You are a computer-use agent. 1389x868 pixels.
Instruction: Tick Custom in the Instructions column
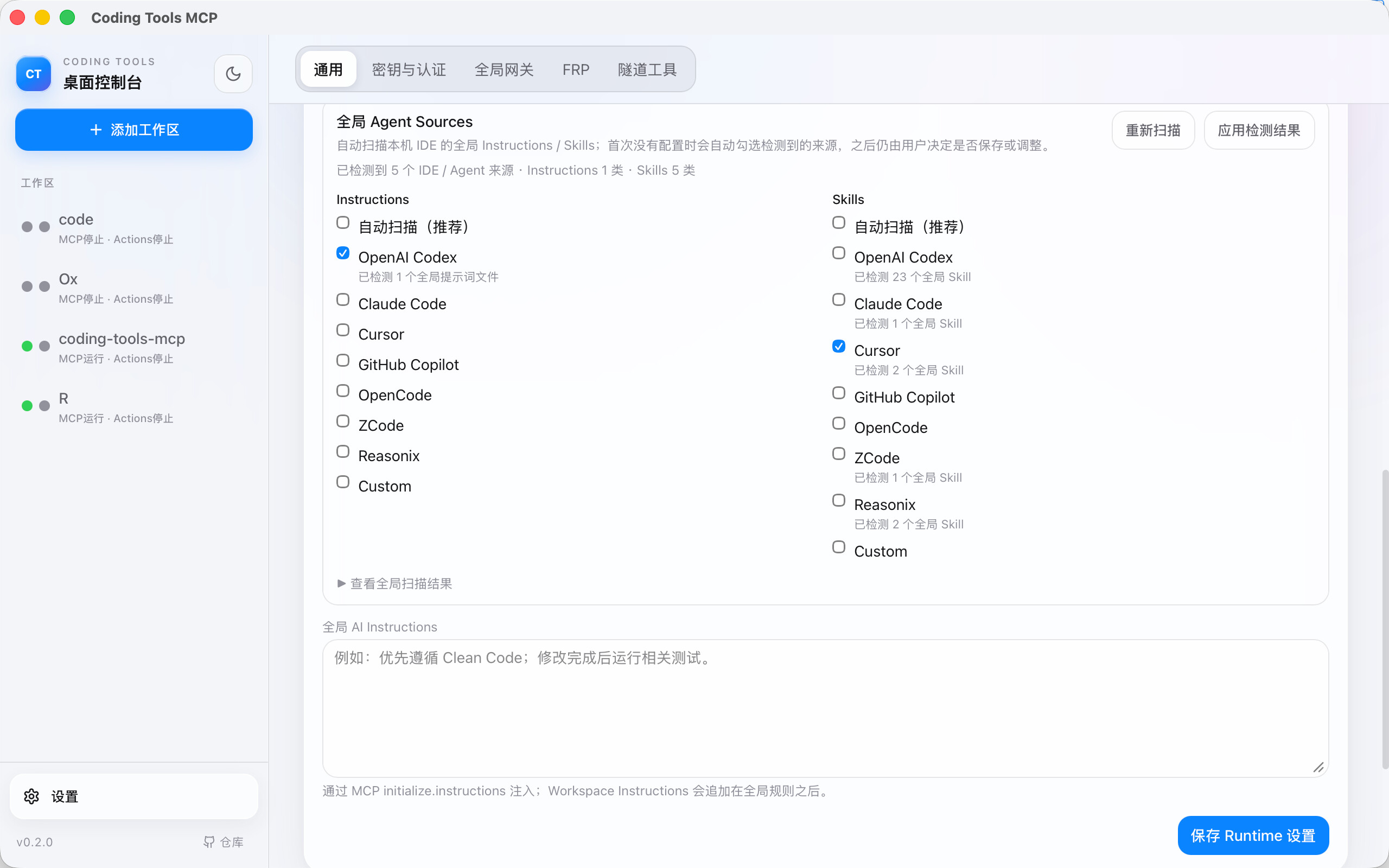[343, 482]
